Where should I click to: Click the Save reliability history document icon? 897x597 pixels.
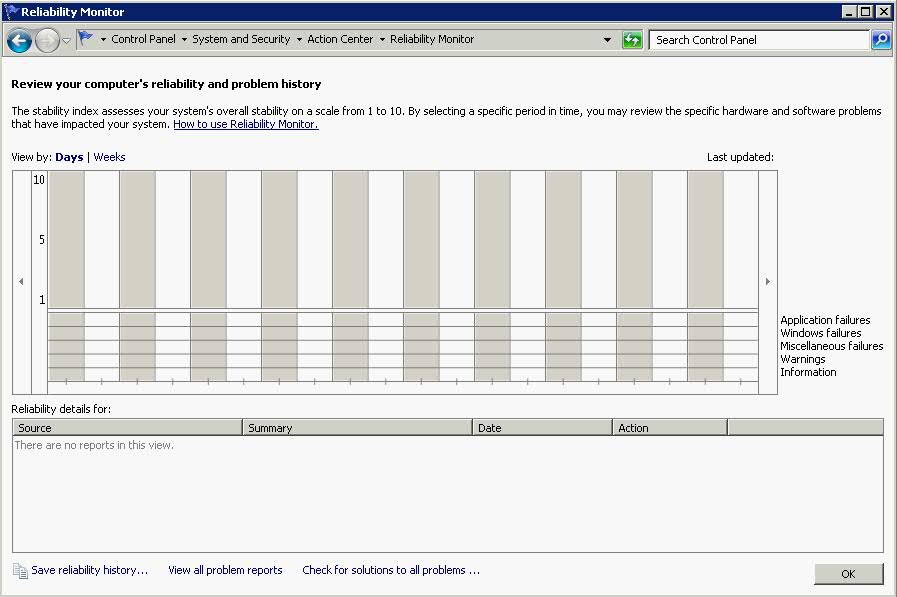[20, 571]
